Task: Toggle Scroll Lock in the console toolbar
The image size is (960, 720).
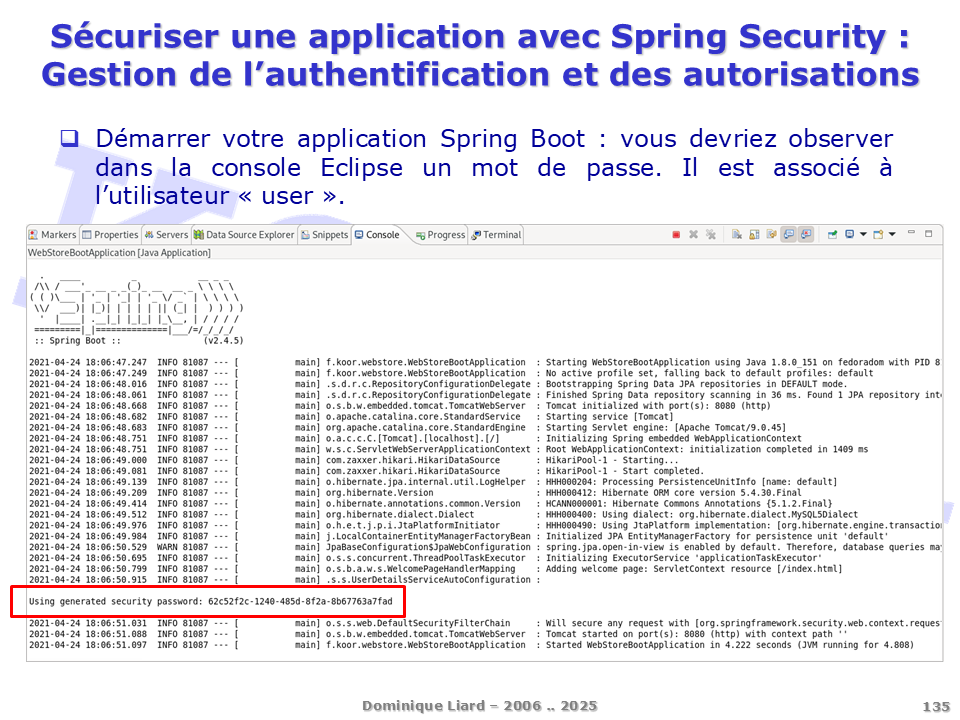Action: click(754, 235)
